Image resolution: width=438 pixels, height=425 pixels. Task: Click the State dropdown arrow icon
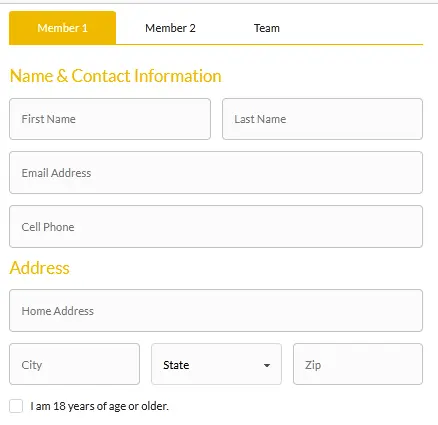coord(267,365)
